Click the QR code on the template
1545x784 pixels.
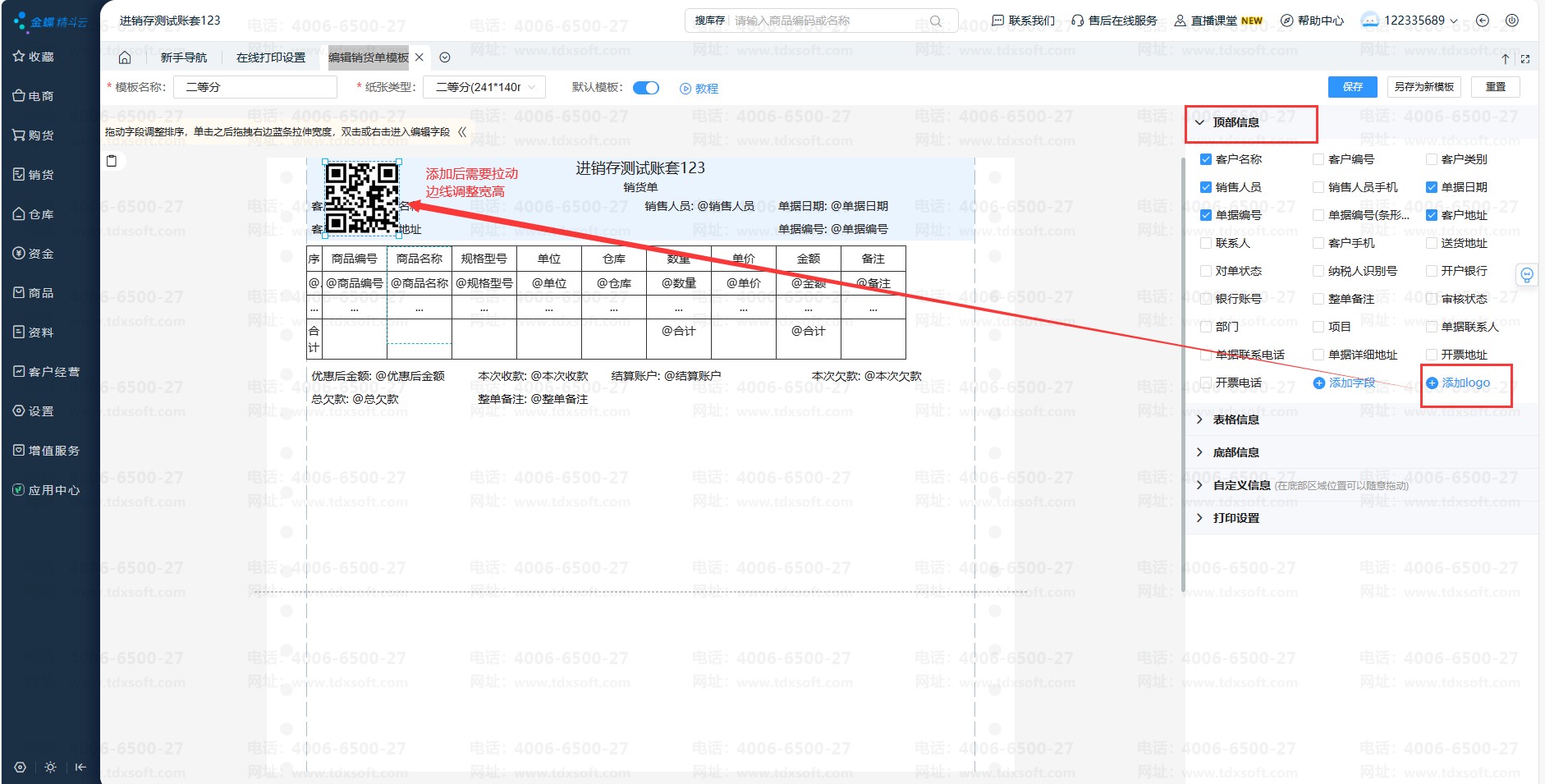(x=362, y=198)
